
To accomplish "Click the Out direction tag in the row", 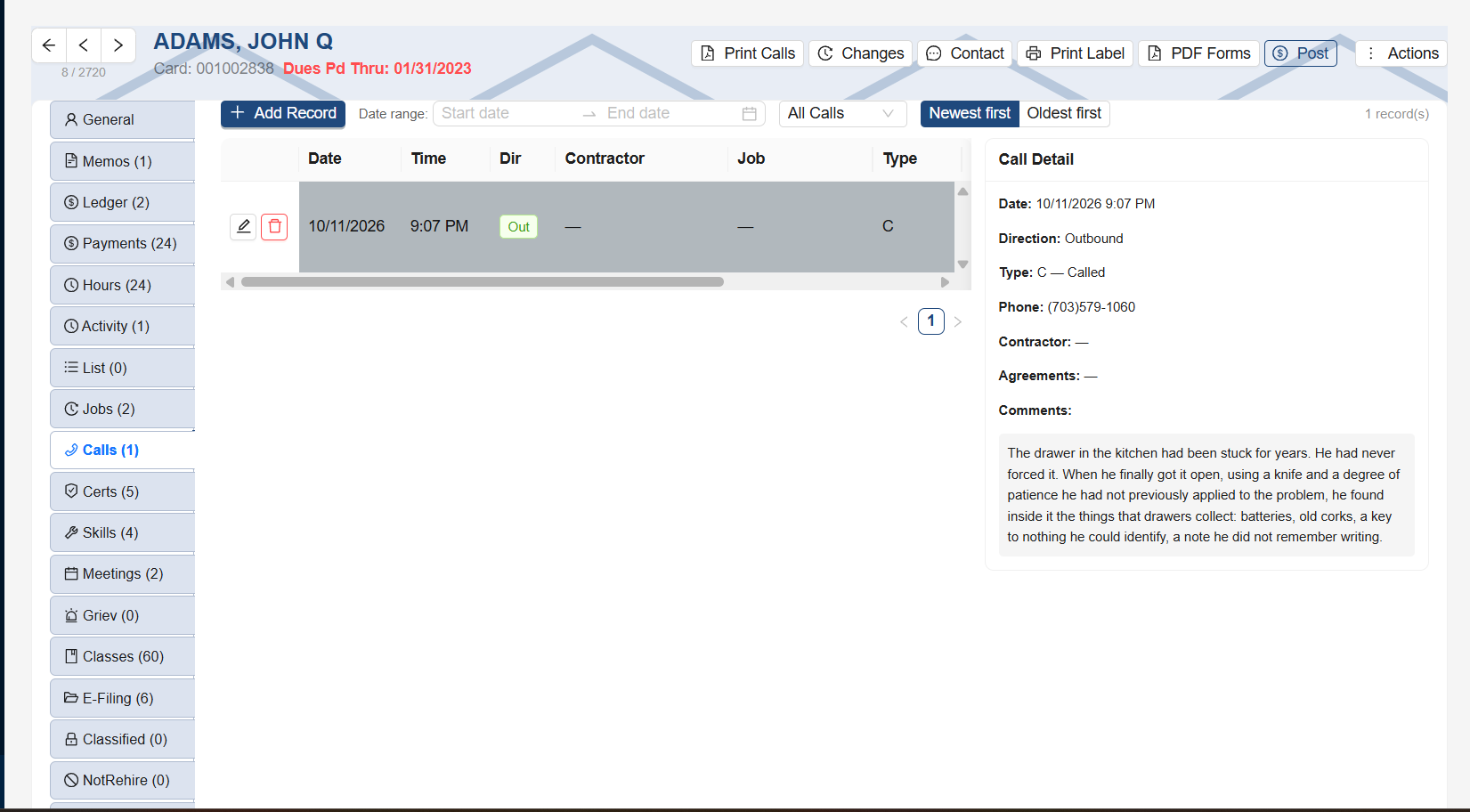I will 518,227.
